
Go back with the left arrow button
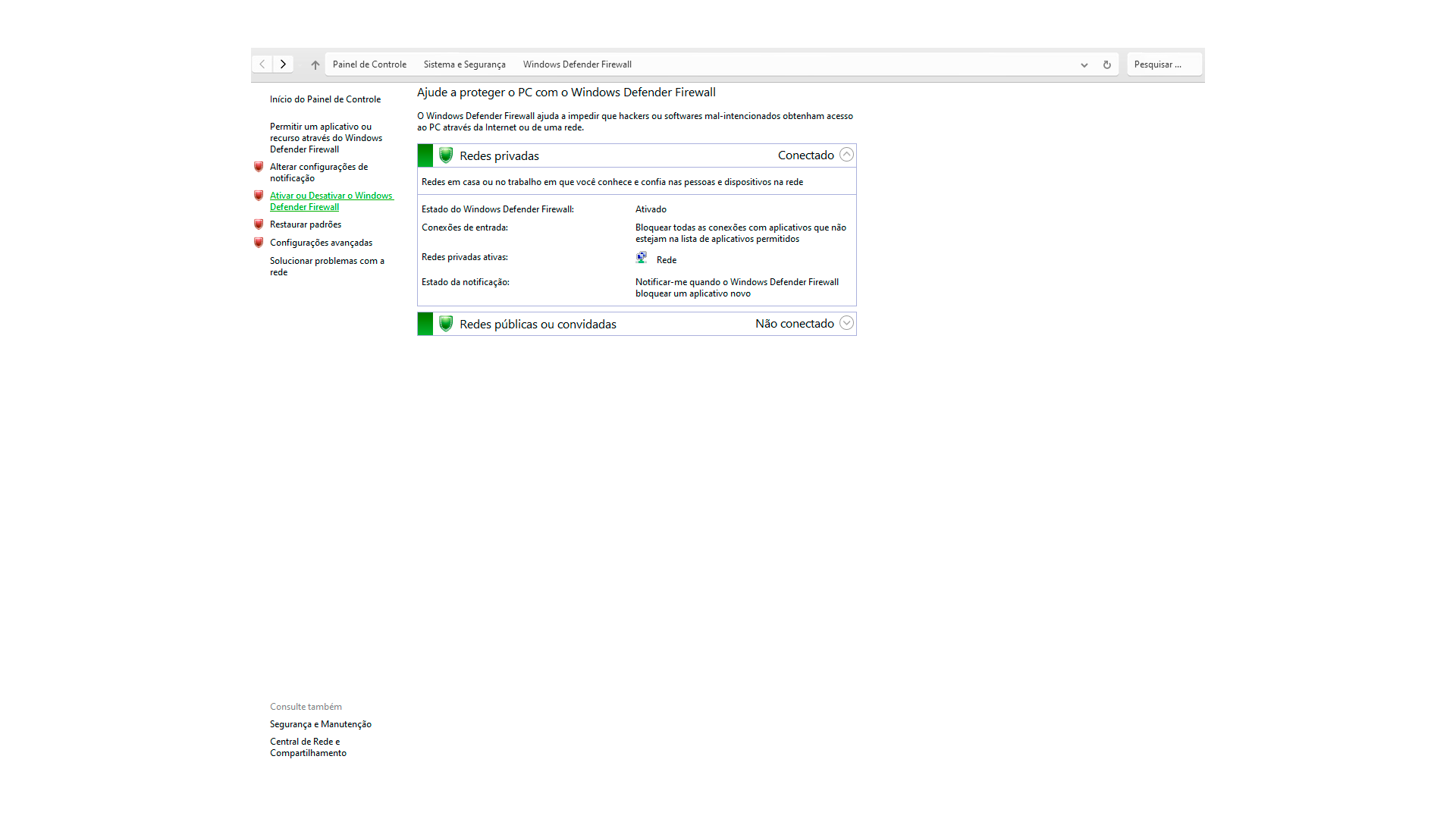(262, 64)
